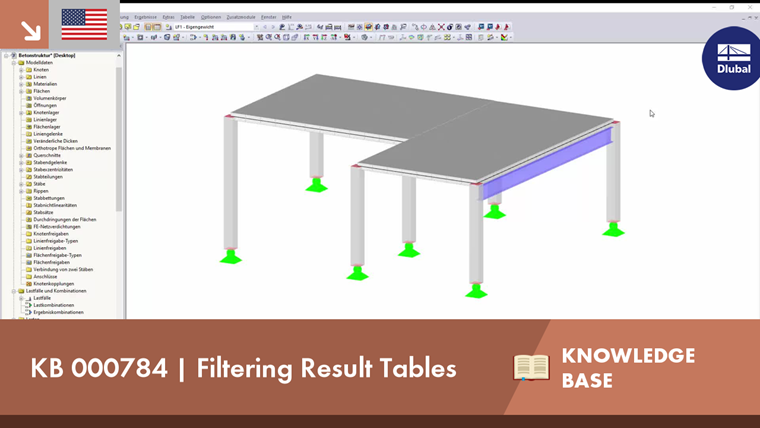
Task: Collapse the Modelldaten tree node
Action: [x=14, y=63]
